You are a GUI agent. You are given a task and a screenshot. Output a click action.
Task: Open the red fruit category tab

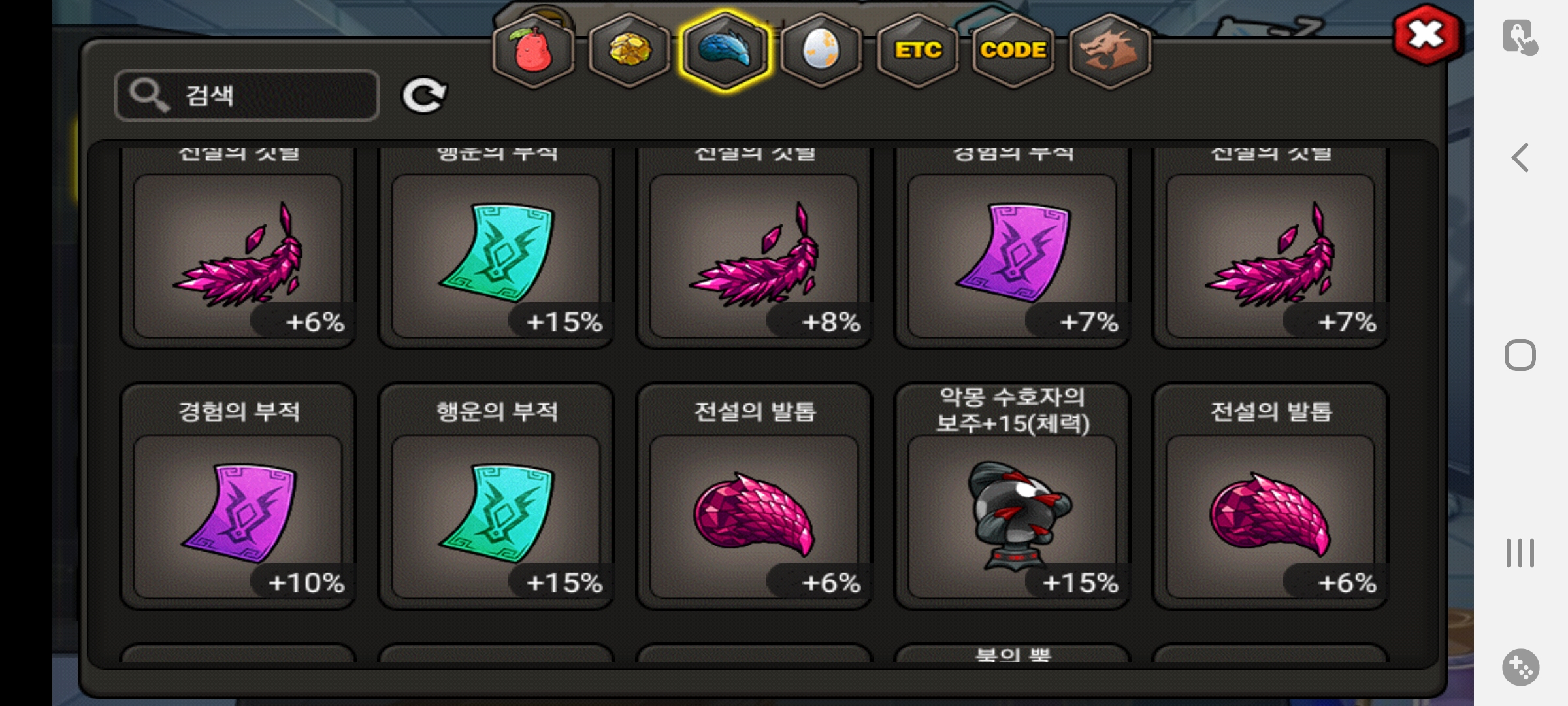pyautogui.click(x=534, y=51)
